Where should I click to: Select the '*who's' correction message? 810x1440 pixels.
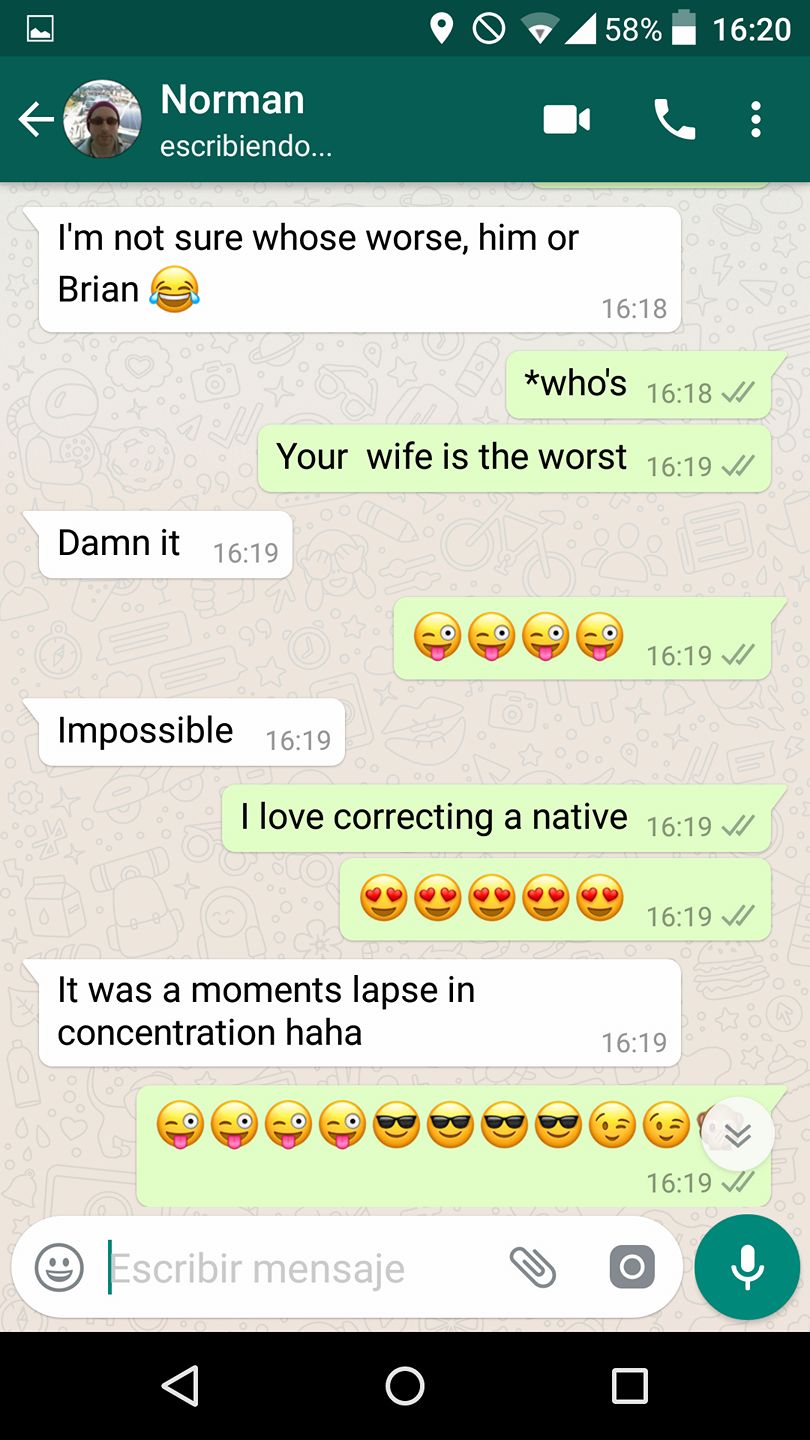click(639, 385)
